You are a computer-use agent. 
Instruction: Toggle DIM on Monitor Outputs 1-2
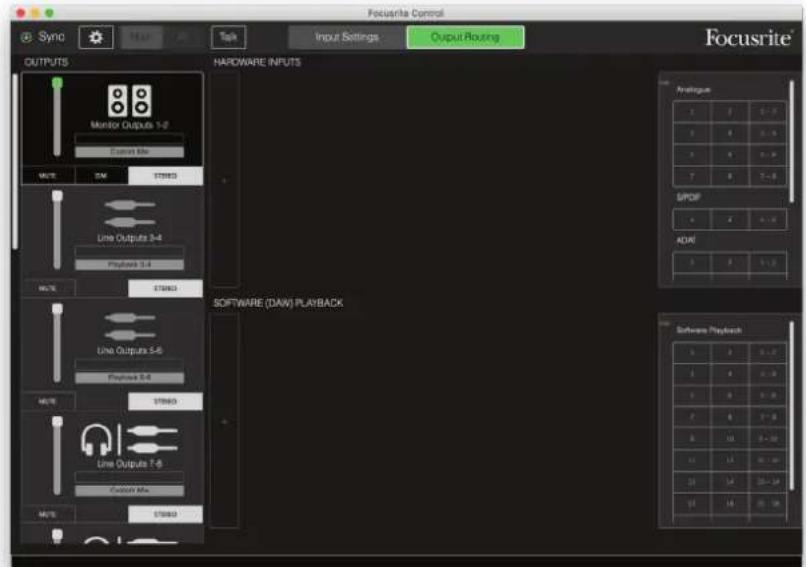pos(101,176)
